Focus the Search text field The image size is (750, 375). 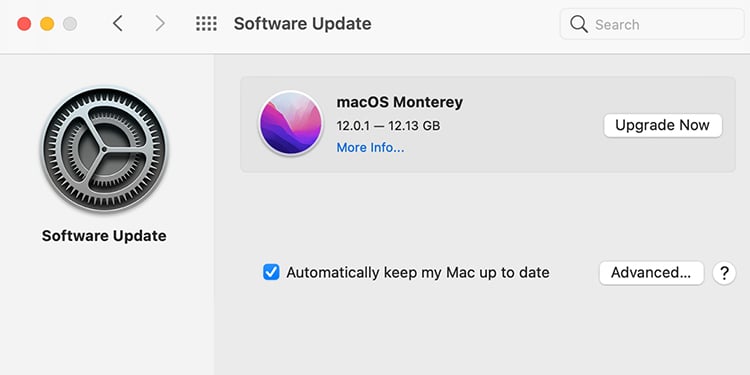pyautogui.click(x=652, y=24)
